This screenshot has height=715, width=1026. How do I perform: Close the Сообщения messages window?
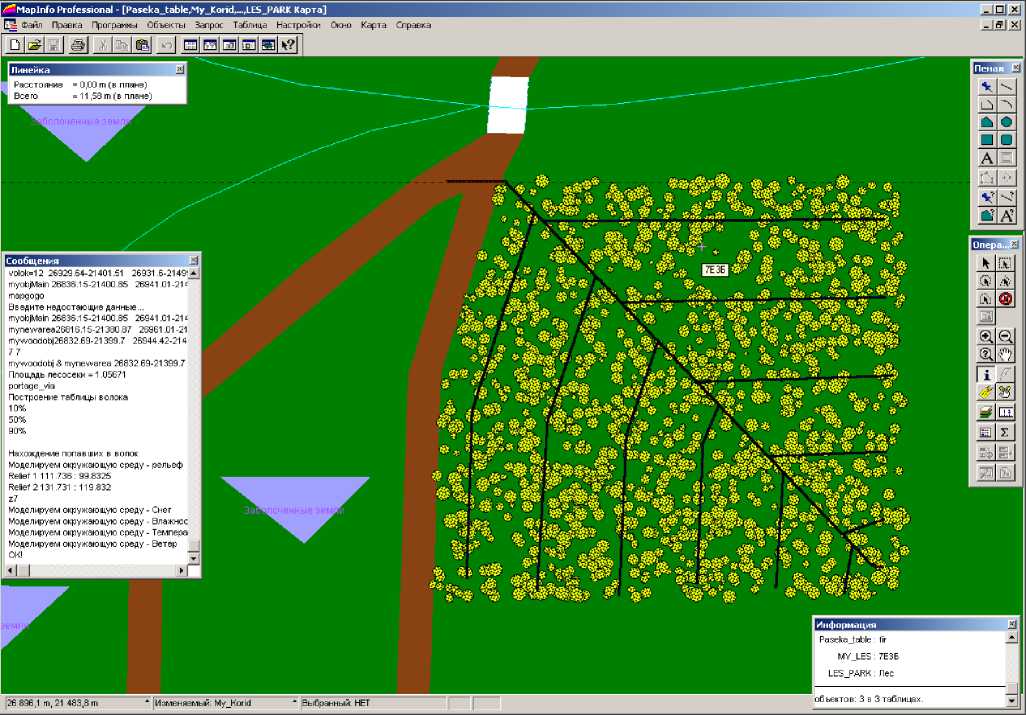[x=194, y=260]
